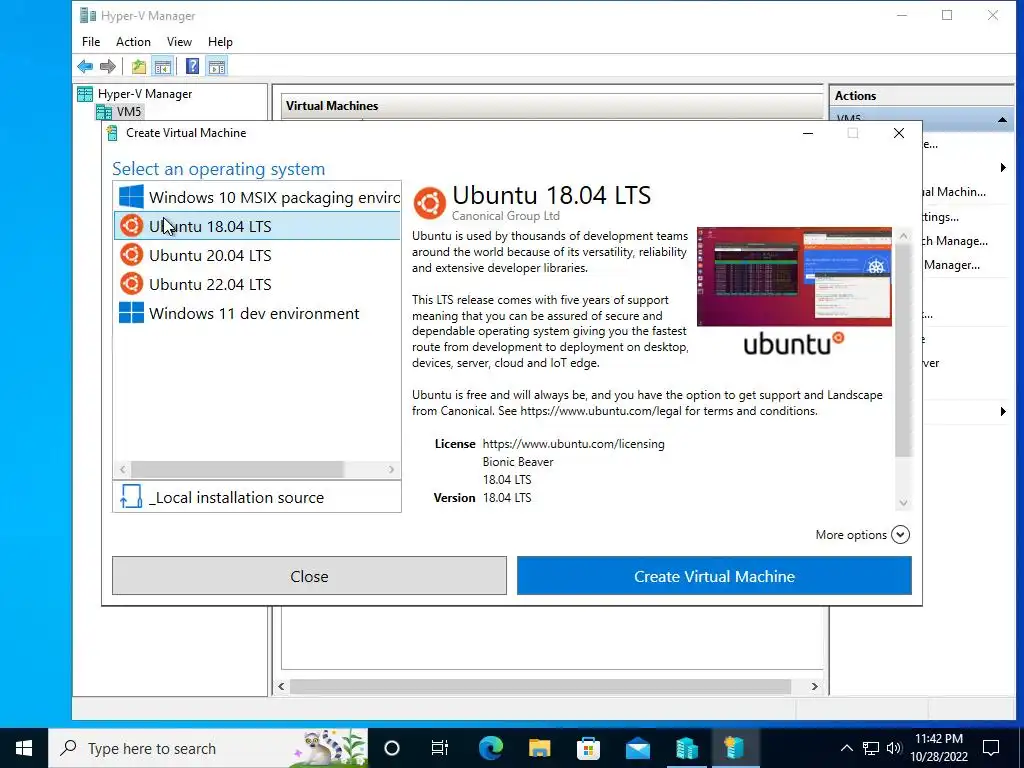Click the Close button in dialog
The image size is (1024, 768).
[309, 576]
